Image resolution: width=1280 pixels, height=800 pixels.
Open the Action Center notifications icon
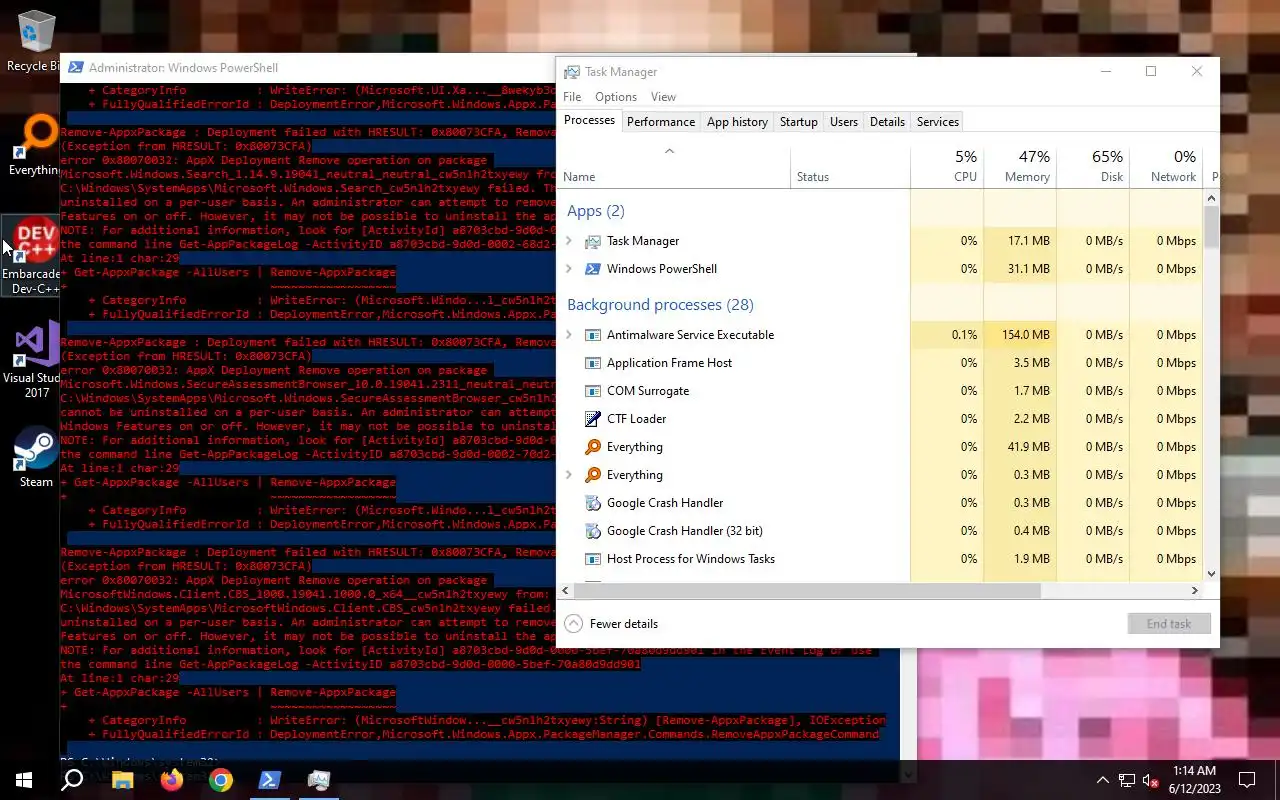pos(1247,780)
